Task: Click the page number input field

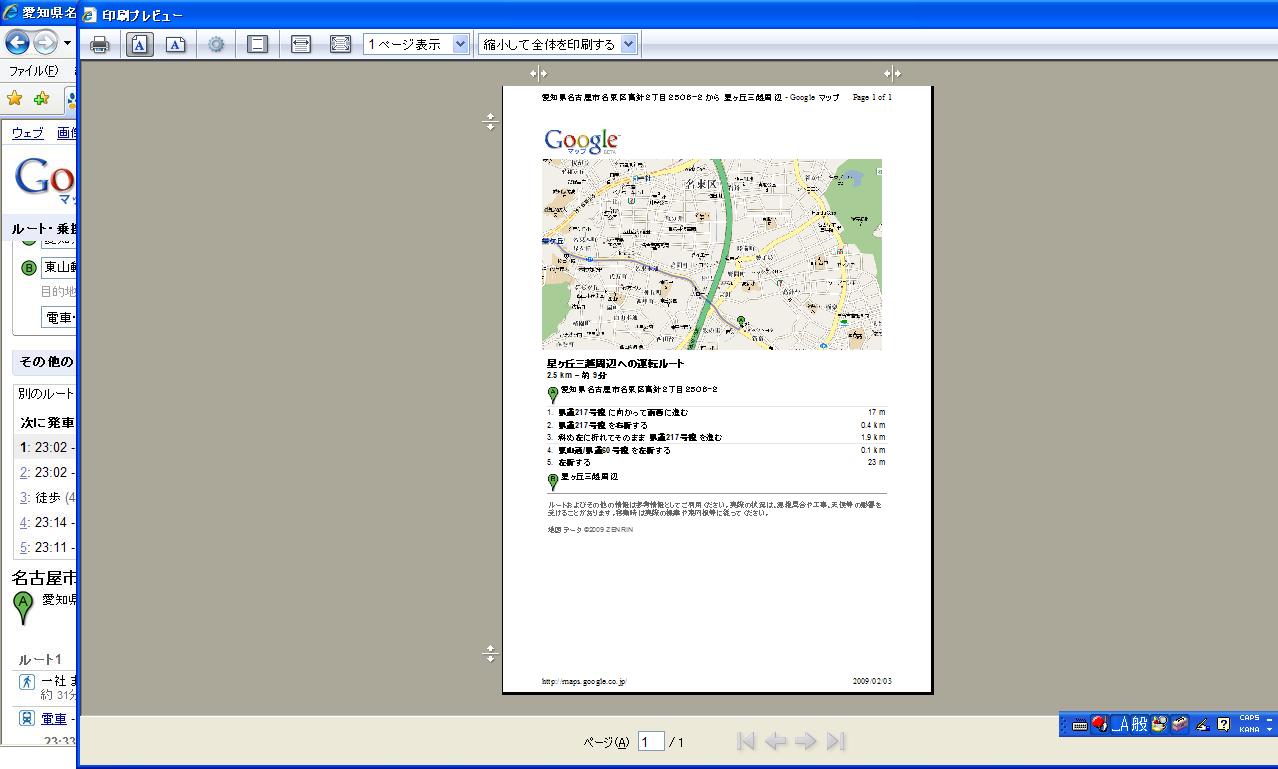Action: pos(651,741)
